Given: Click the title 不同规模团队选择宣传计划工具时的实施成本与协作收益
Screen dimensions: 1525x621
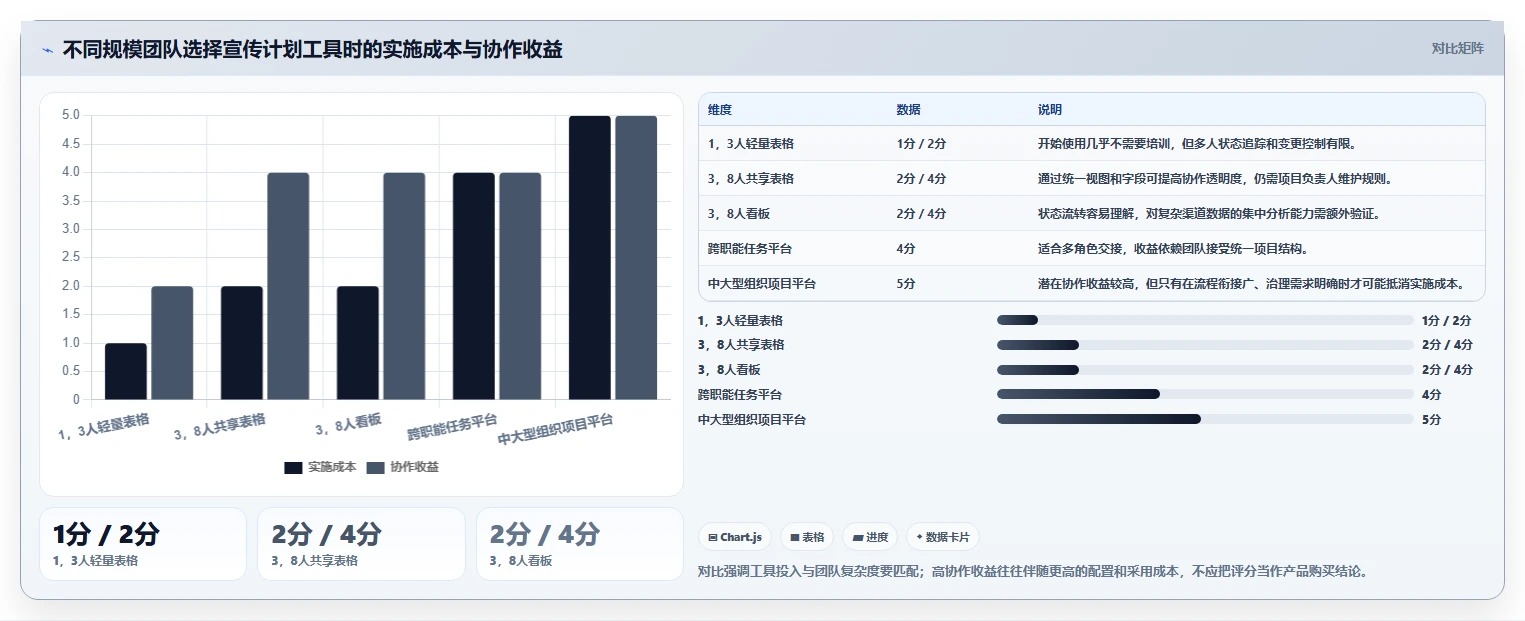Looking at the screenshot, I should click(x=312, y=49).
